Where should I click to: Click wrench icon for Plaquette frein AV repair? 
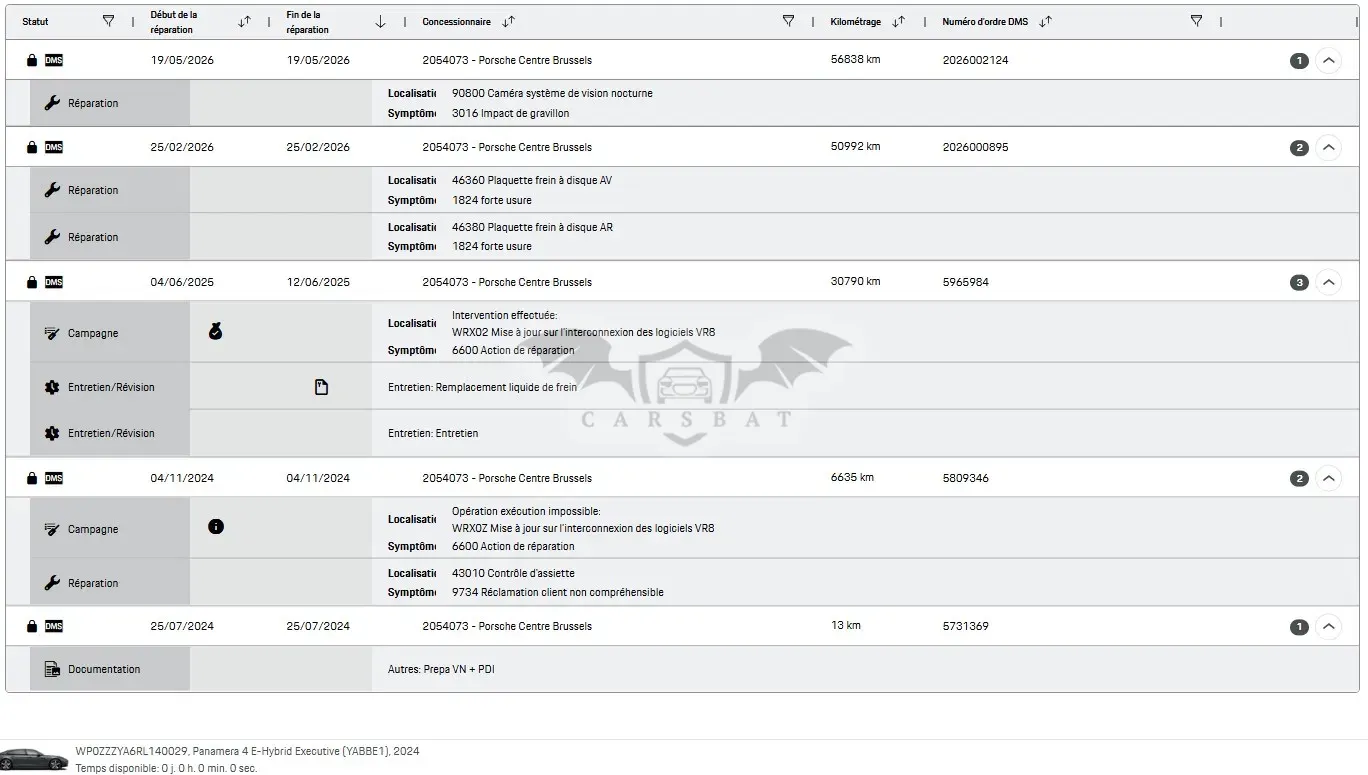52,190
